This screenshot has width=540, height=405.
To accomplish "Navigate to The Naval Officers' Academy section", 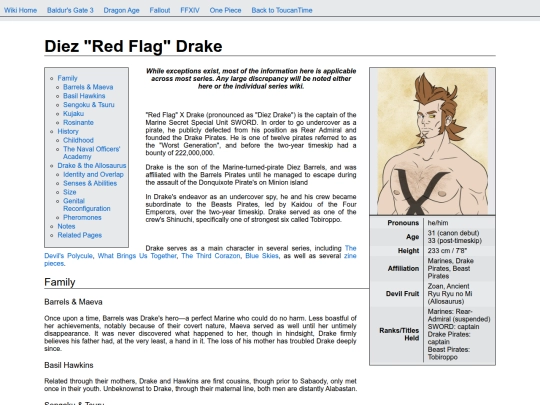I will click(x=92, y=153).
